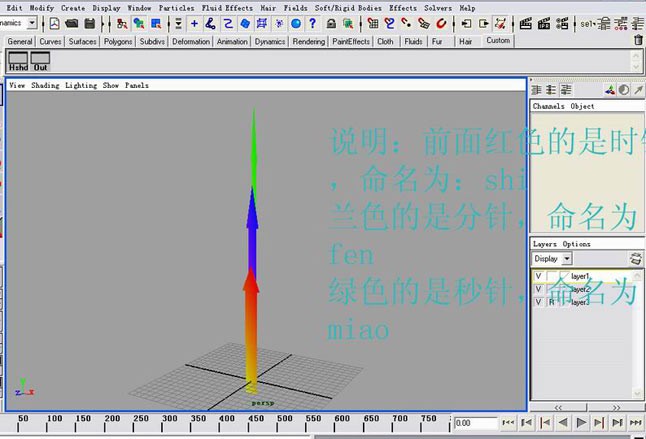This screenshot has height=439, width=646.
Task: Toggle the R display type box of layer3
Action: tap(551, 302)
